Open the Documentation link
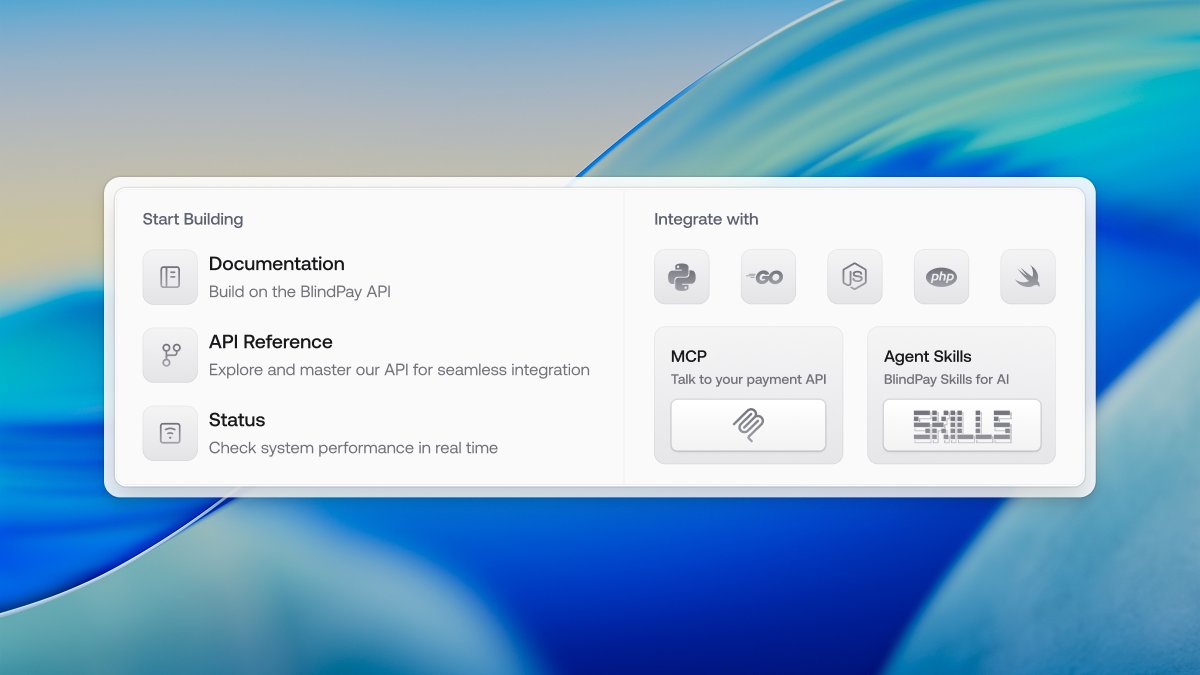Image resolution: width=1200 pixels, height=675 pixels. point(277,264)
